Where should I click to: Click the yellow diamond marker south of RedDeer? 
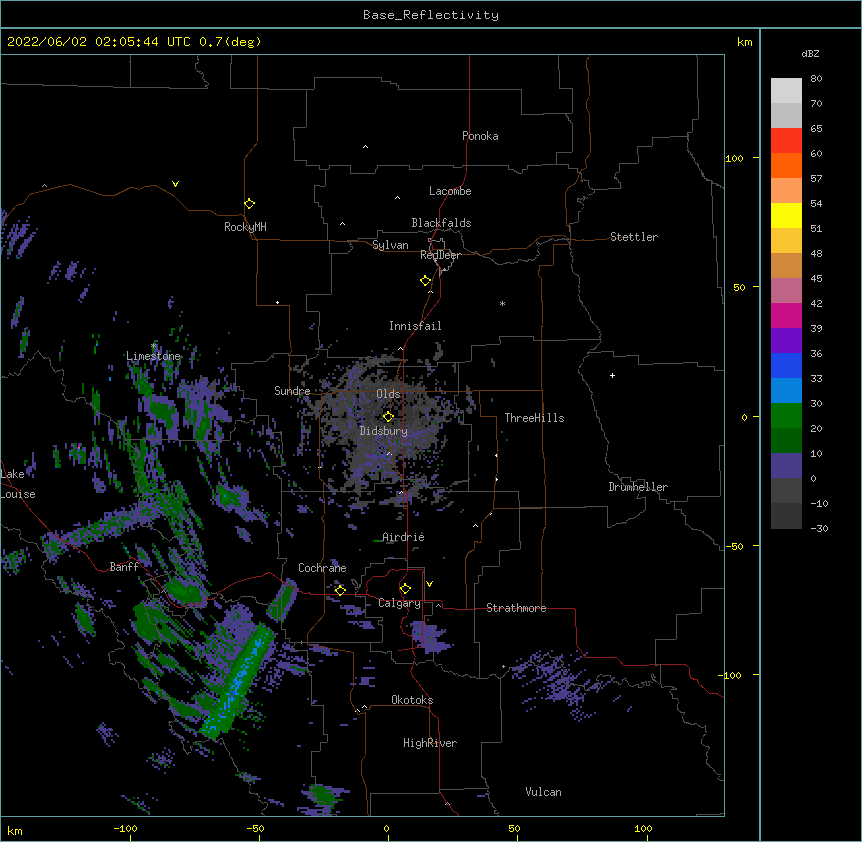[426, 281]
